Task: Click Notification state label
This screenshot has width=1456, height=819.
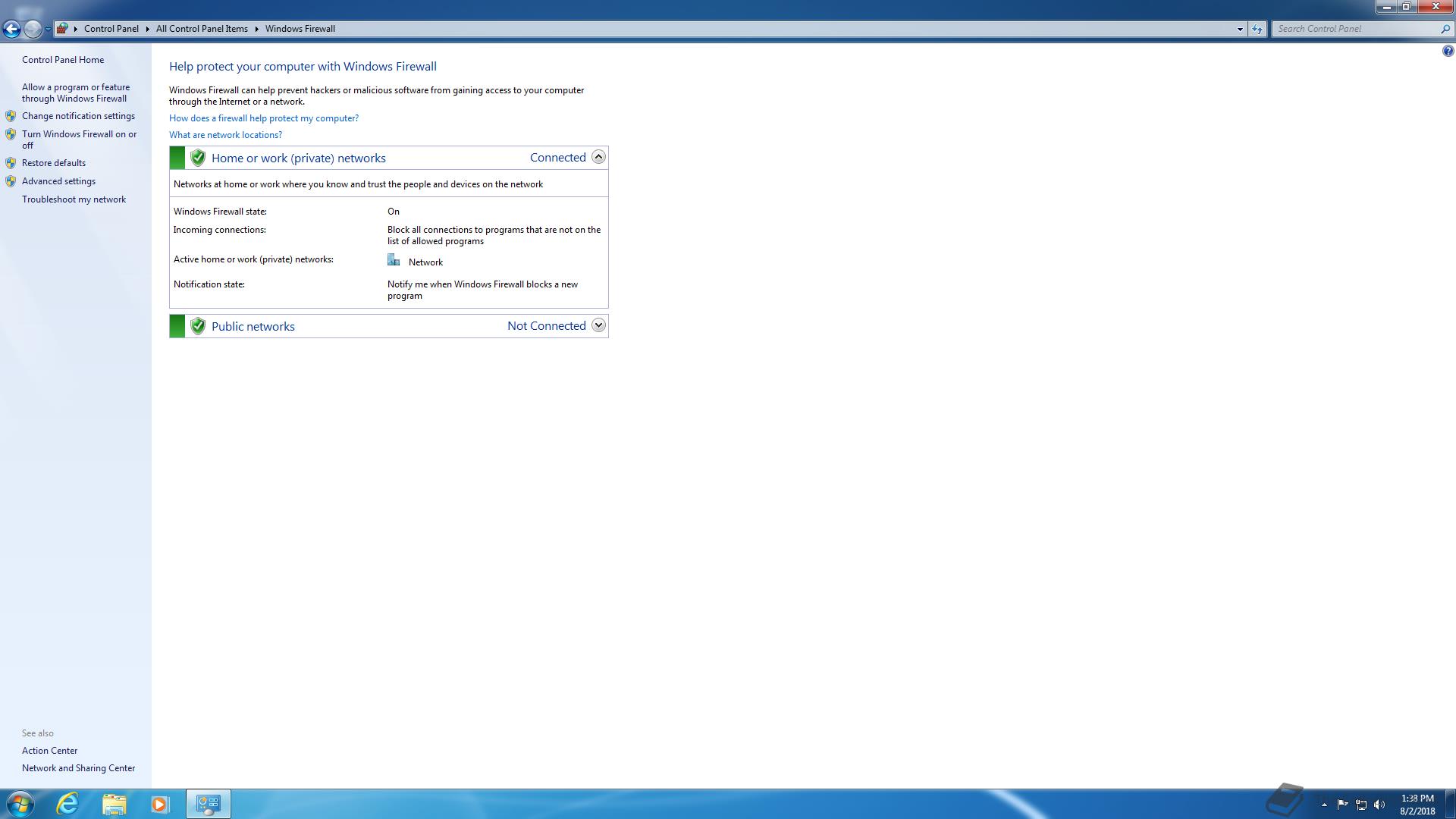Action: pos(209,284)
